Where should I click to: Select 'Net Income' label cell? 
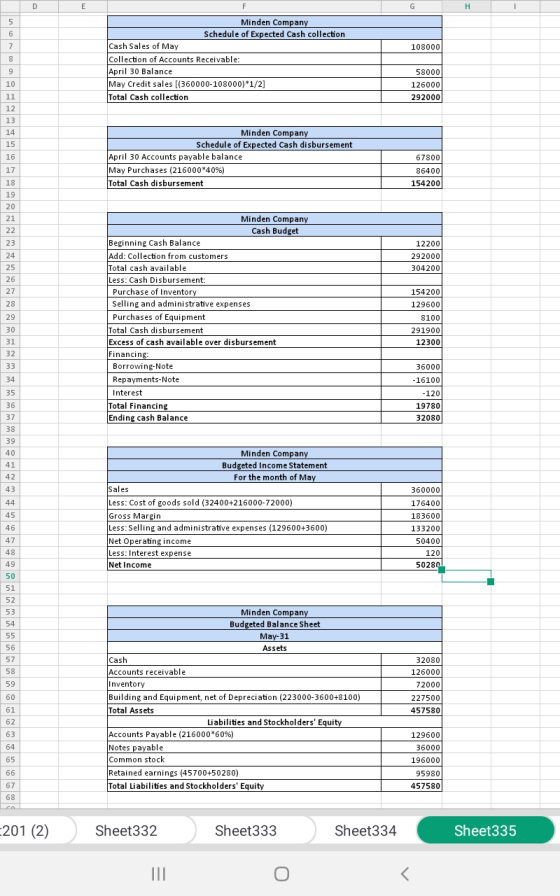tap(244, 565)
